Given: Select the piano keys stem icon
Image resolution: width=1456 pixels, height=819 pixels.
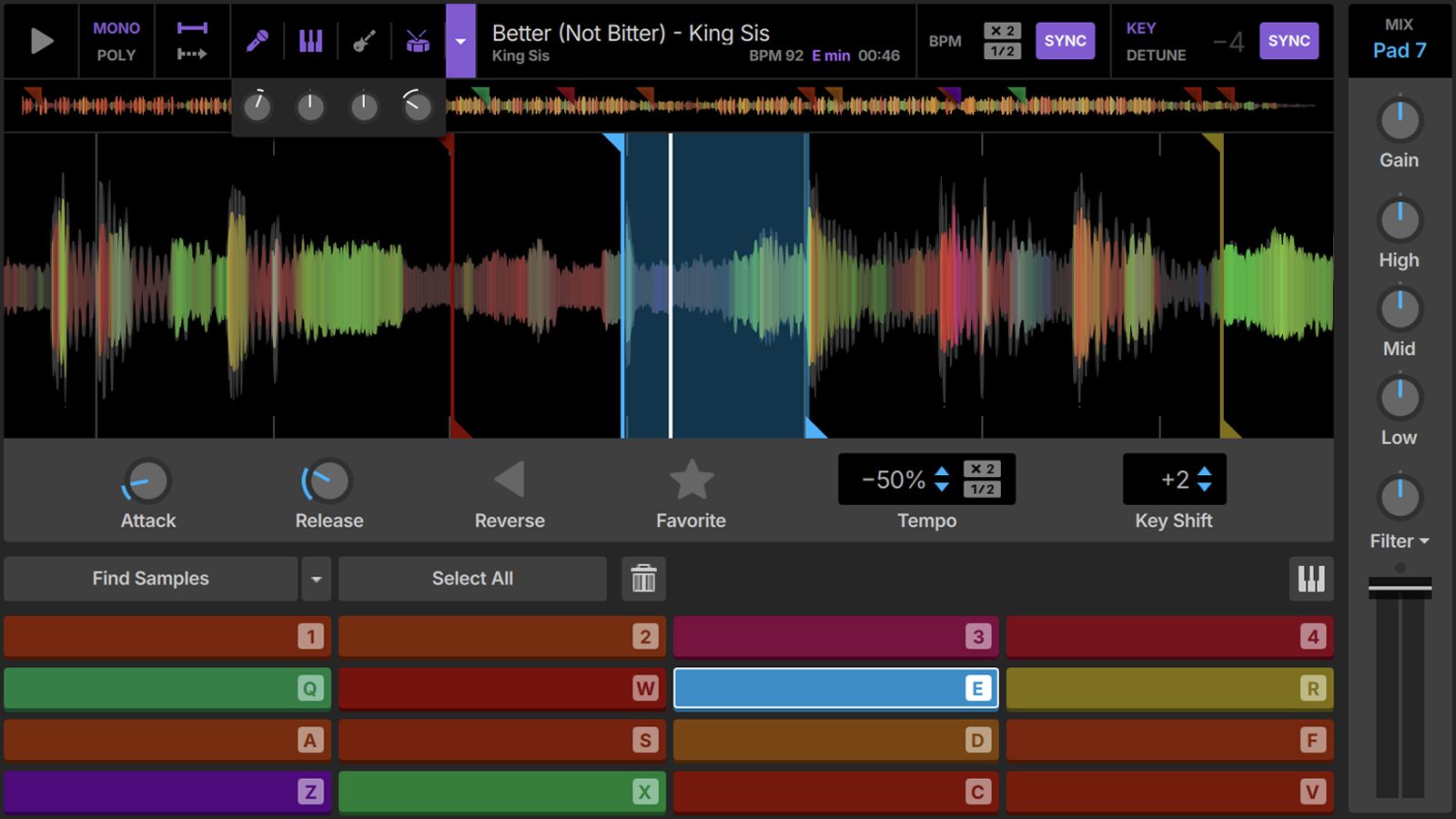Looking at the screenshot, I should 310,41.
